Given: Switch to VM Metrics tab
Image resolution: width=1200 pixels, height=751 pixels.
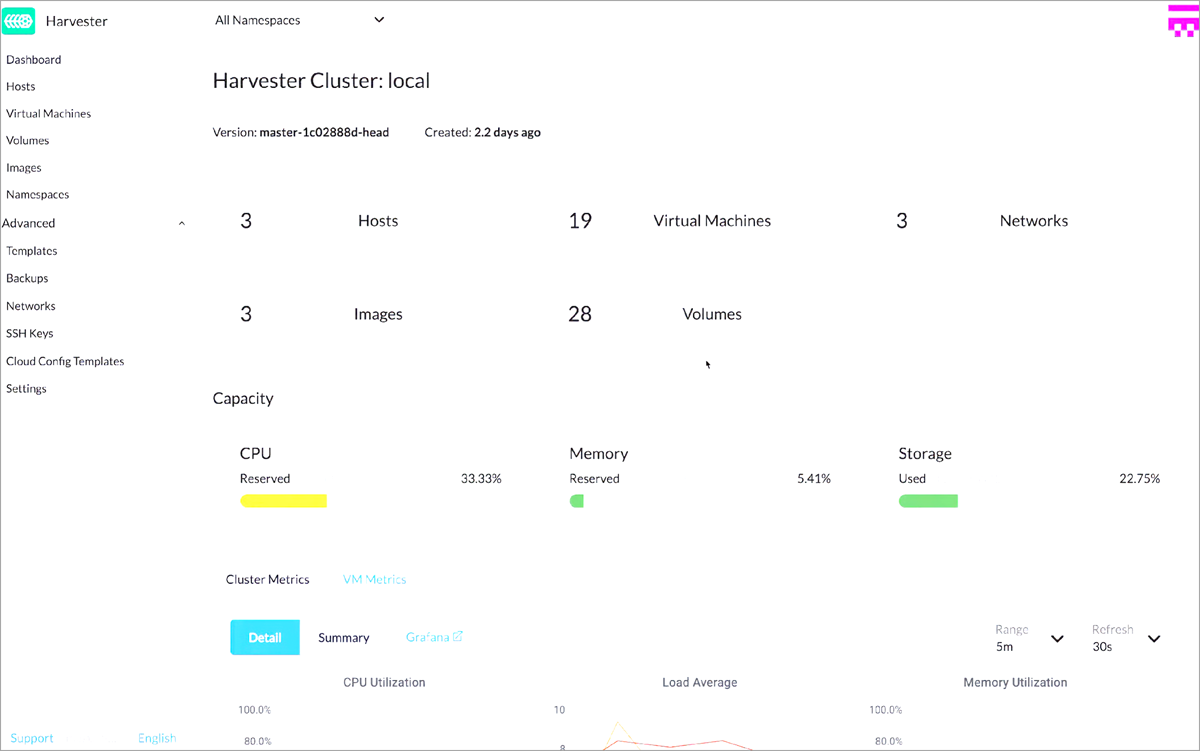Looking at the screenshot, I should 375,580.
